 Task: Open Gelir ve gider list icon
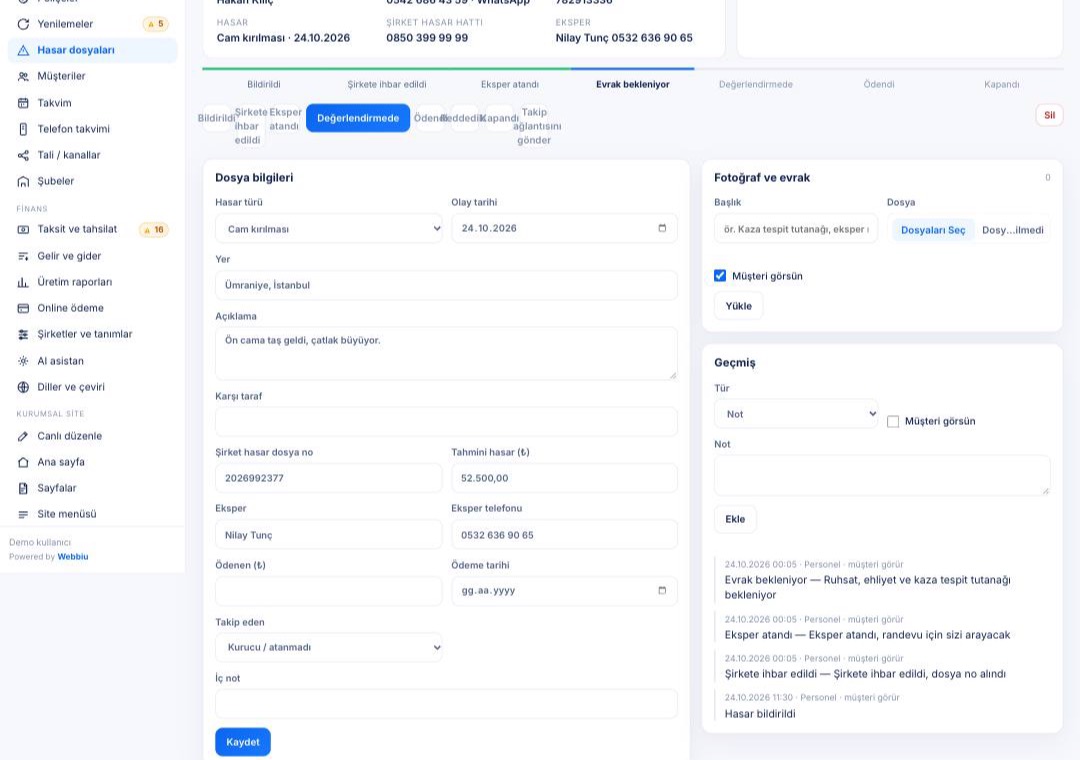click(x=23, y=256)
